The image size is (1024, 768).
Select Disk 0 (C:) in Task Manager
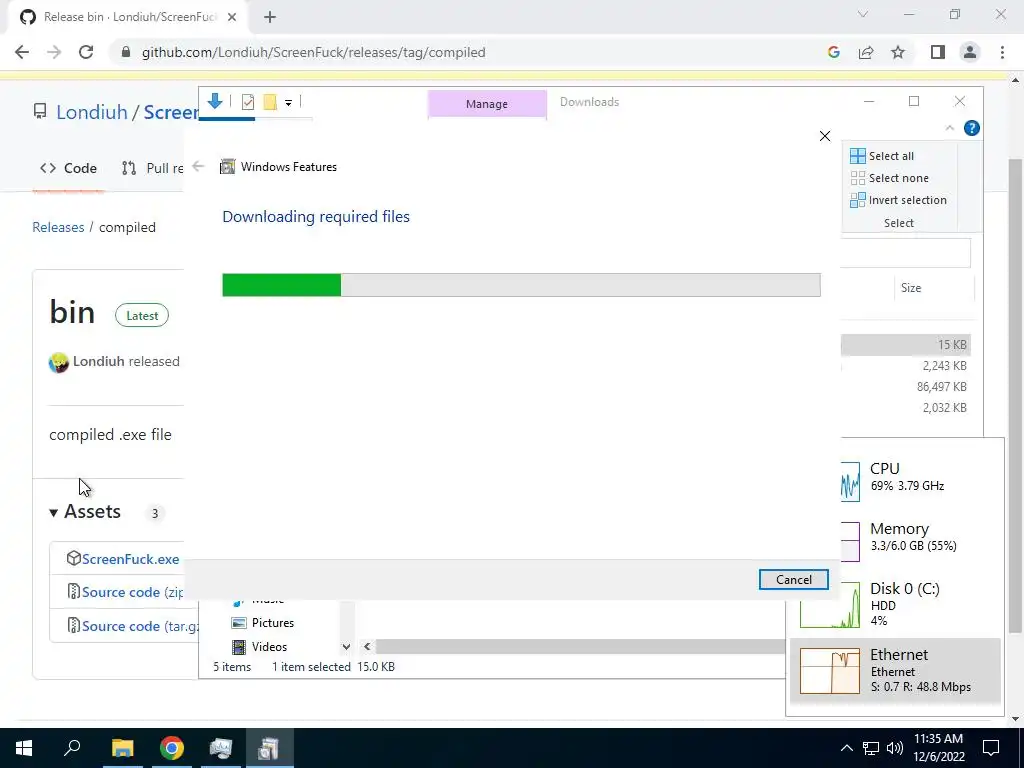895,604
